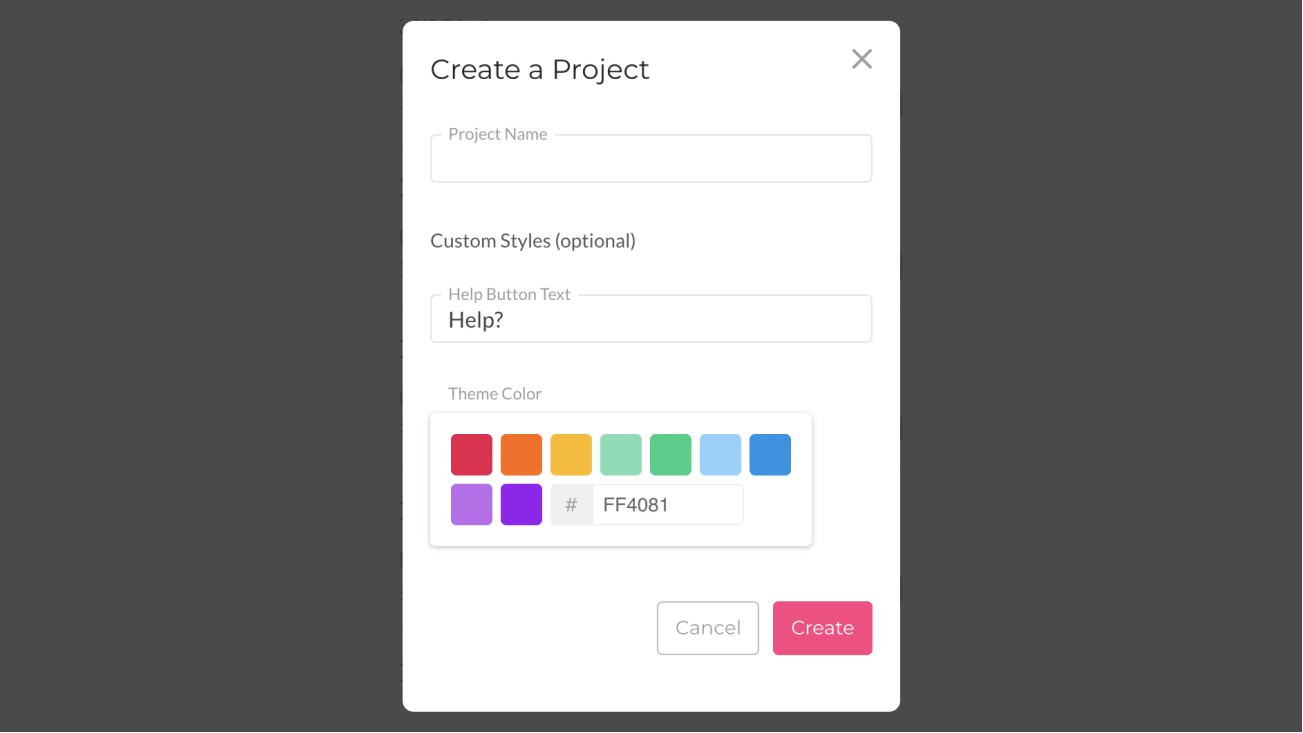The width and height of the screenshot is (1303, 733).
Task: Click the Theme Color label
Action: [x=495, y=394]
